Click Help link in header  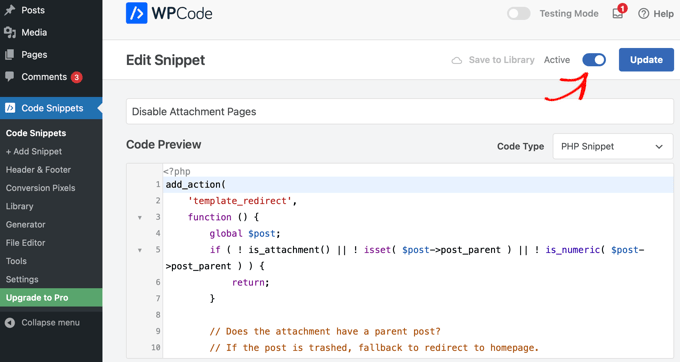[x=664, y=14]
